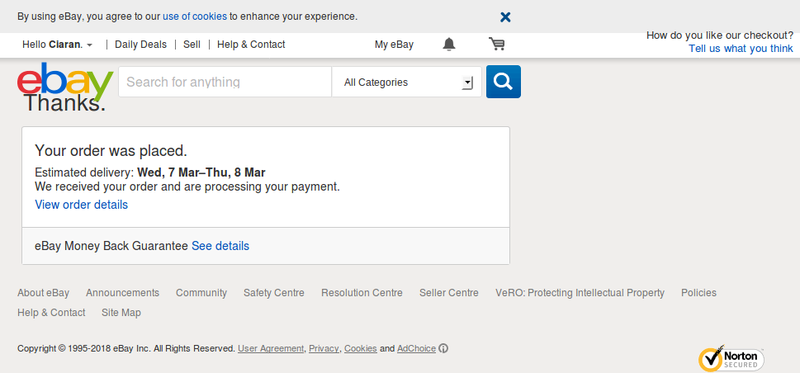Image resolution: width=800 pixels, height=373 pixels.
Task: Click the Search for anything field
Action: (x=225, y=82)
